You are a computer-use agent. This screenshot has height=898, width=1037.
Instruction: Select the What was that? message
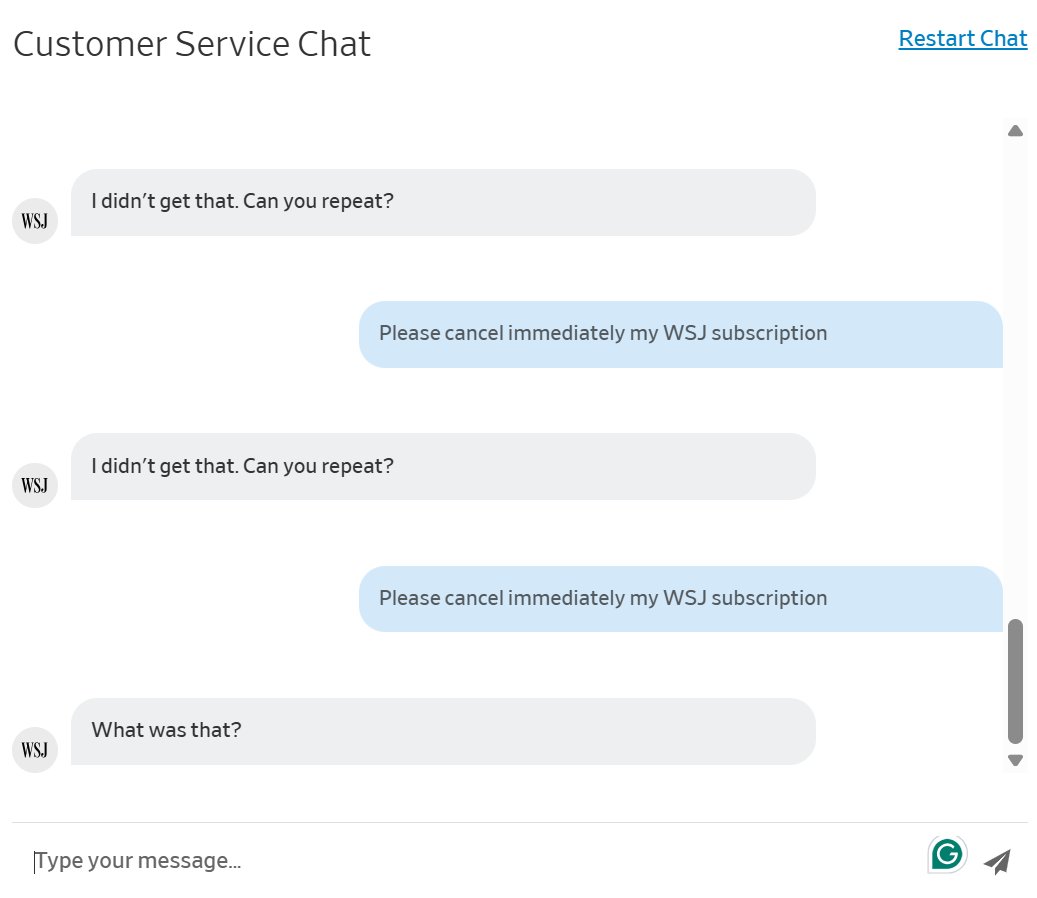pyautogui.click(x=443, y=731)
